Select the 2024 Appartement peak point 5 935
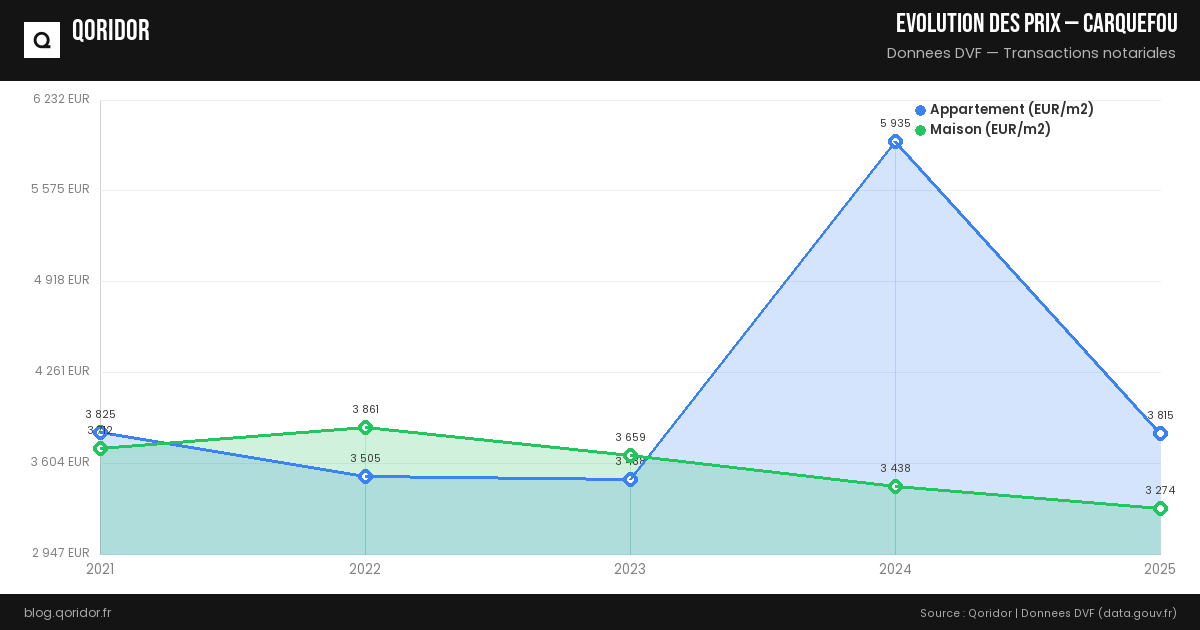The width and height of the screenshot is (1200, 630). [x=895, y=141]
